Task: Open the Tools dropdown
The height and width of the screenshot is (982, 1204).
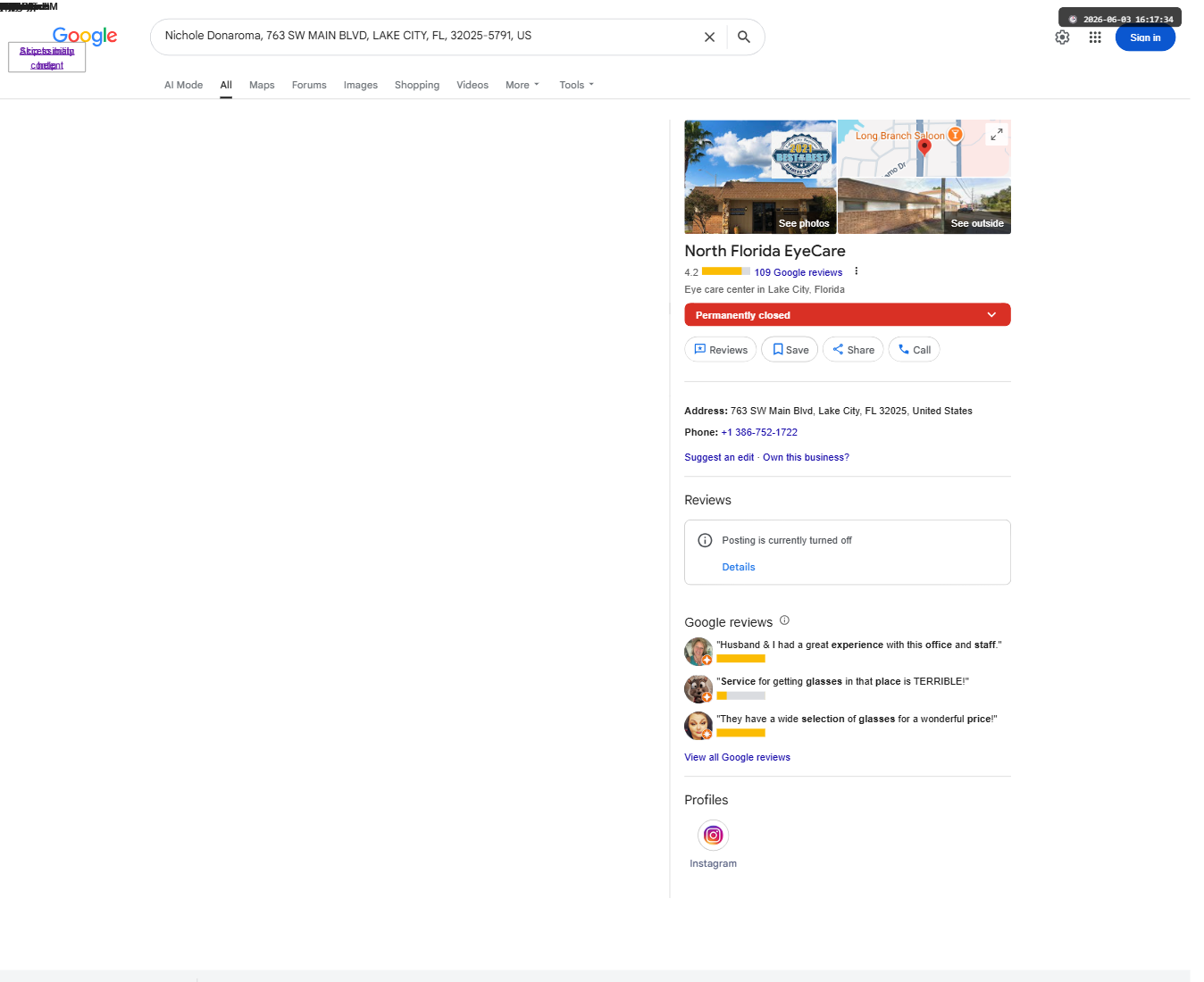Action: [576, 85]
